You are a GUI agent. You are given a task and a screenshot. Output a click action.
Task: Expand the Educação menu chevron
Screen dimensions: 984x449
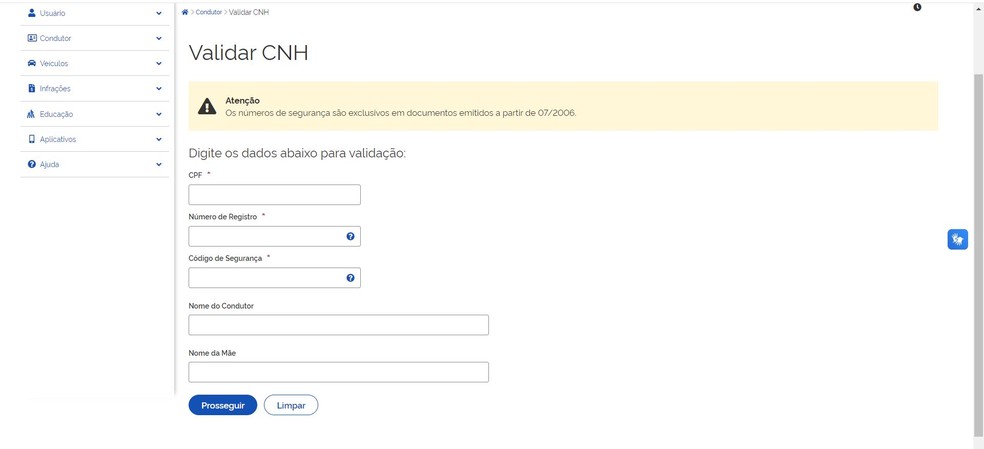(x=159, y=114)
